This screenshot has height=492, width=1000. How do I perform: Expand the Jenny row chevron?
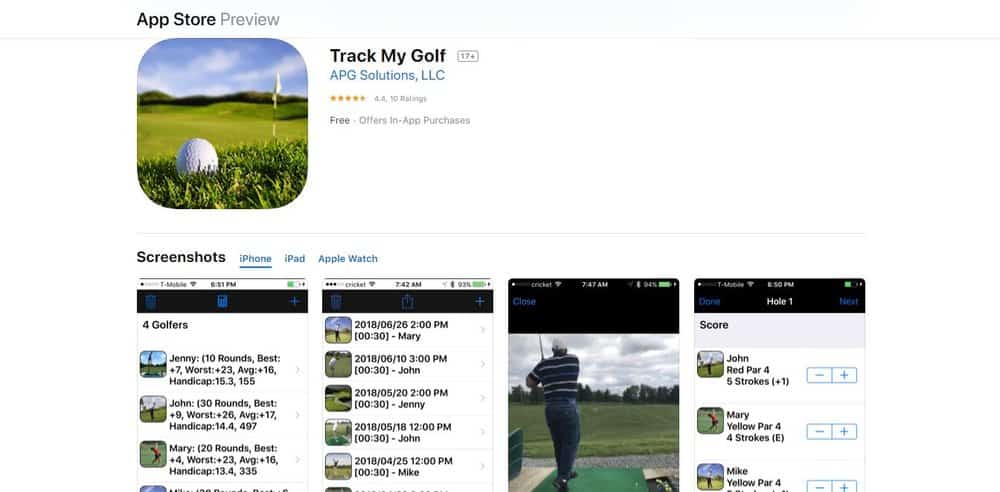click(298, 370)
